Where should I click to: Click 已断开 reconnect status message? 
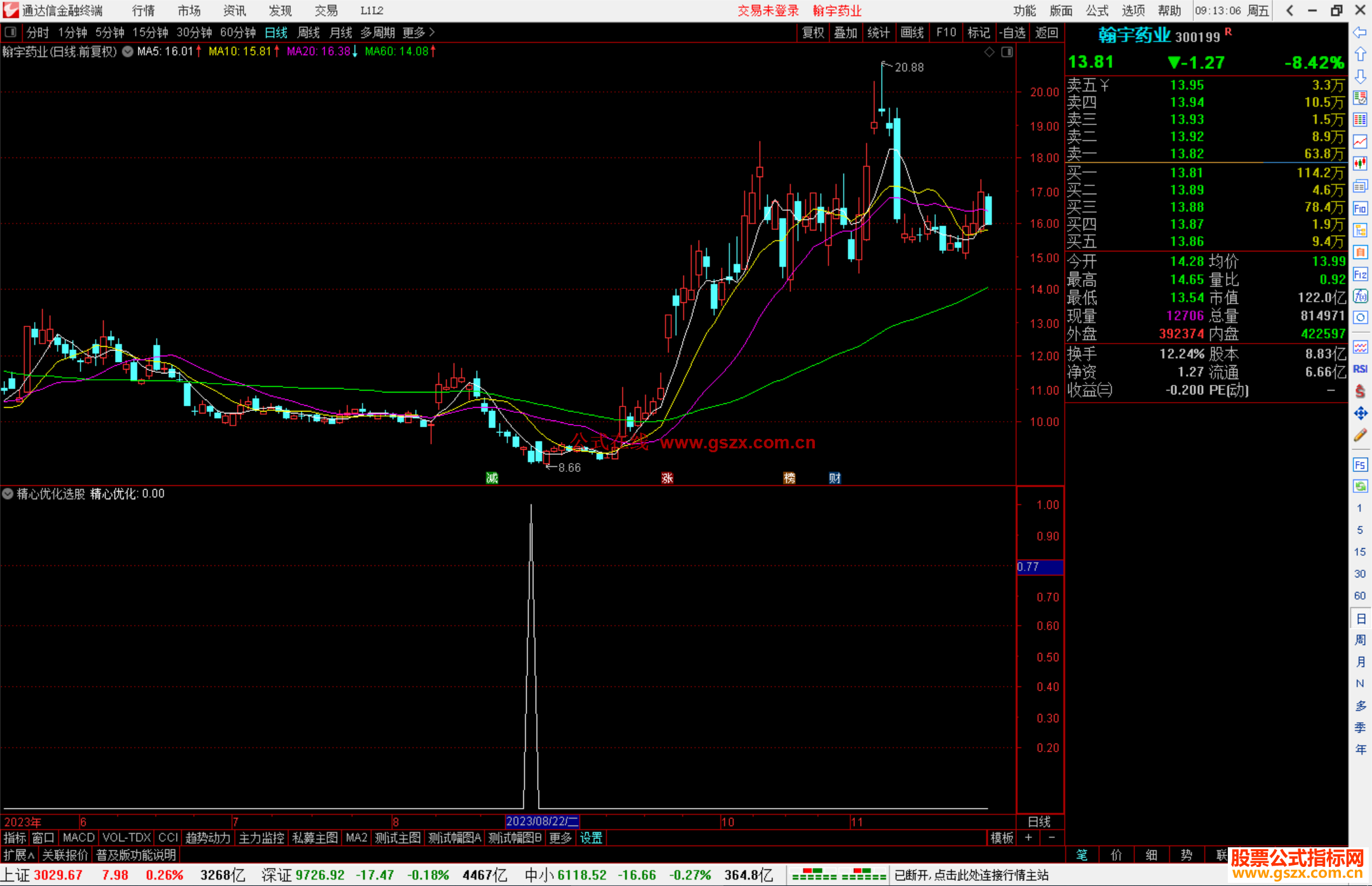click(971, 875)
